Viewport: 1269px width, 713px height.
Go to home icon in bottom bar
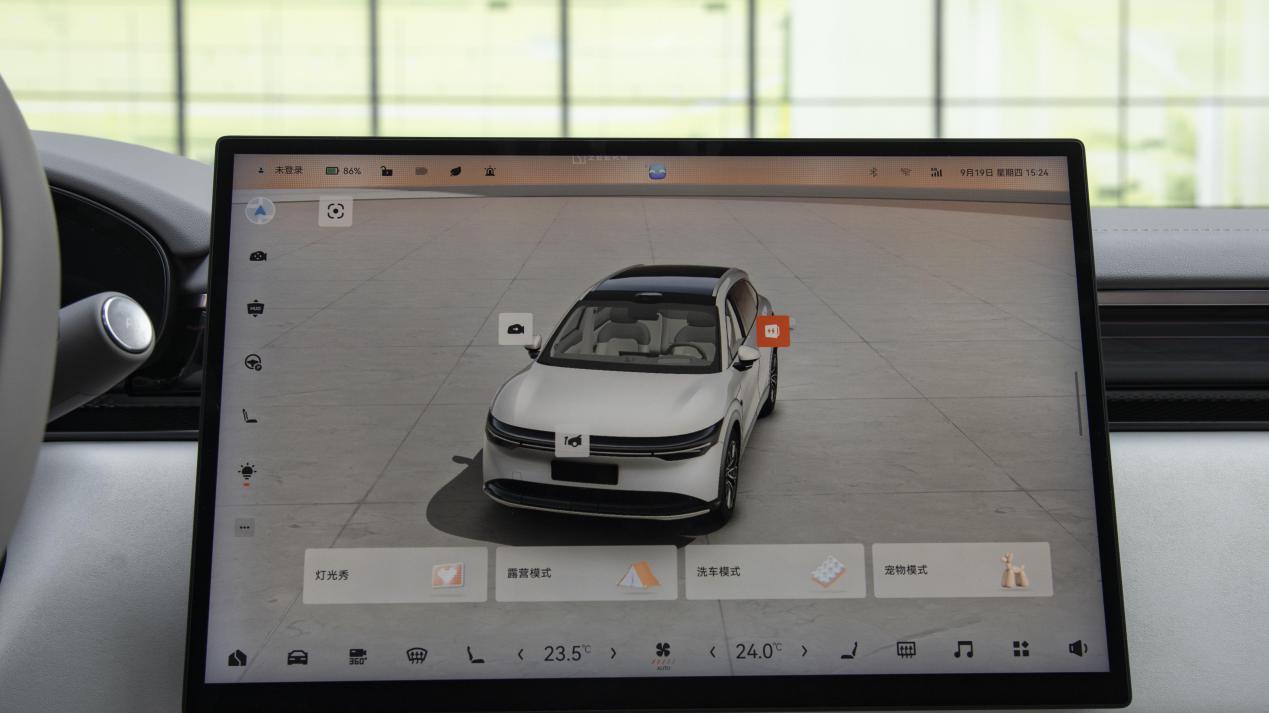[237, 658]
